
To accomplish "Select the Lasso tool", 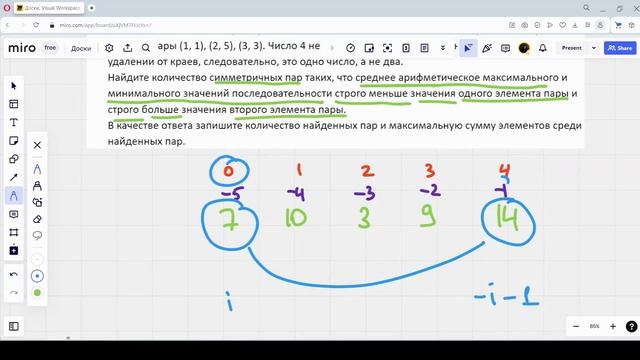I will click(x=37, y=236).
